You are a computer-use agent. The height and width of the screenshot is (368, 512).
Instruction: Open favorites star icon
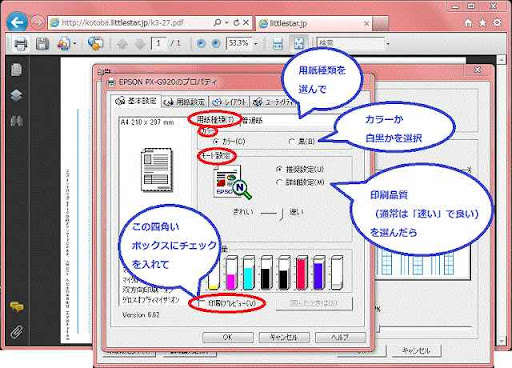[x=482, y=22]
